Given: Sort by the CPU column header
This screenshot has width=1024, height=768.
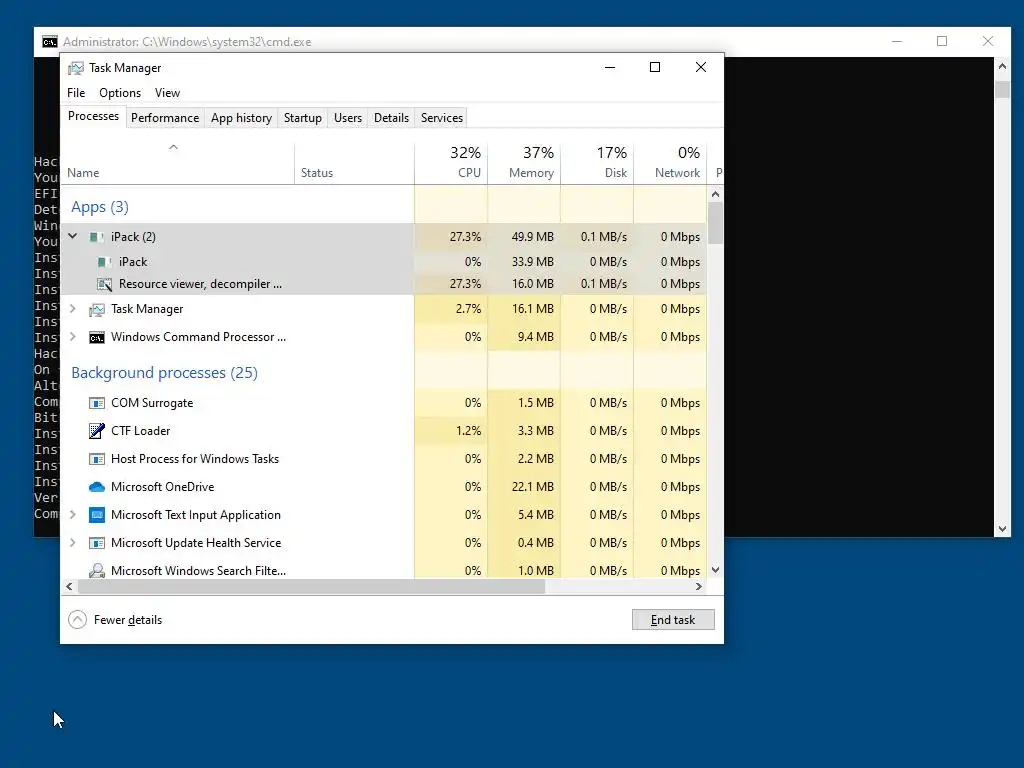Looking at the screenshot, I should [451, 162].
